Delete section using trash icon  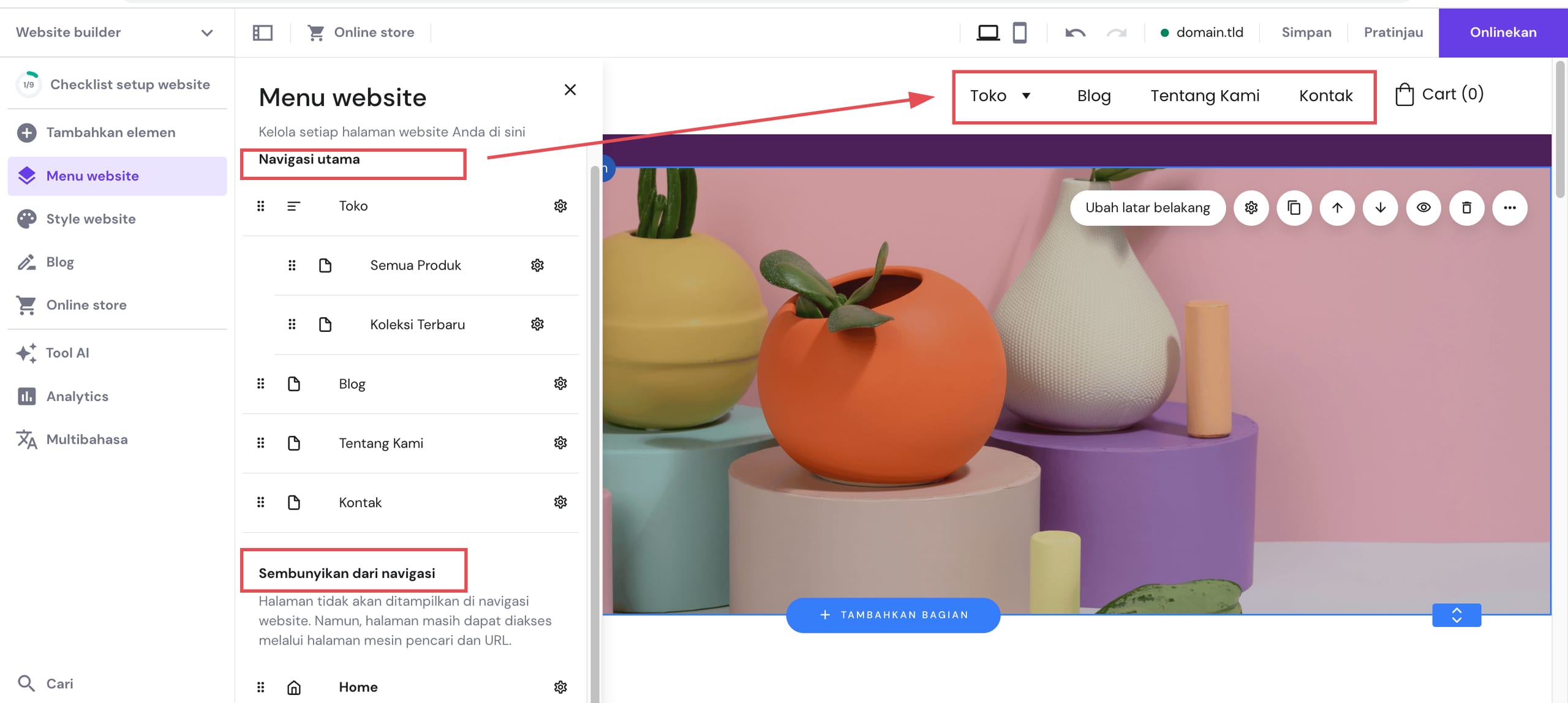(x=1466, y=208)
